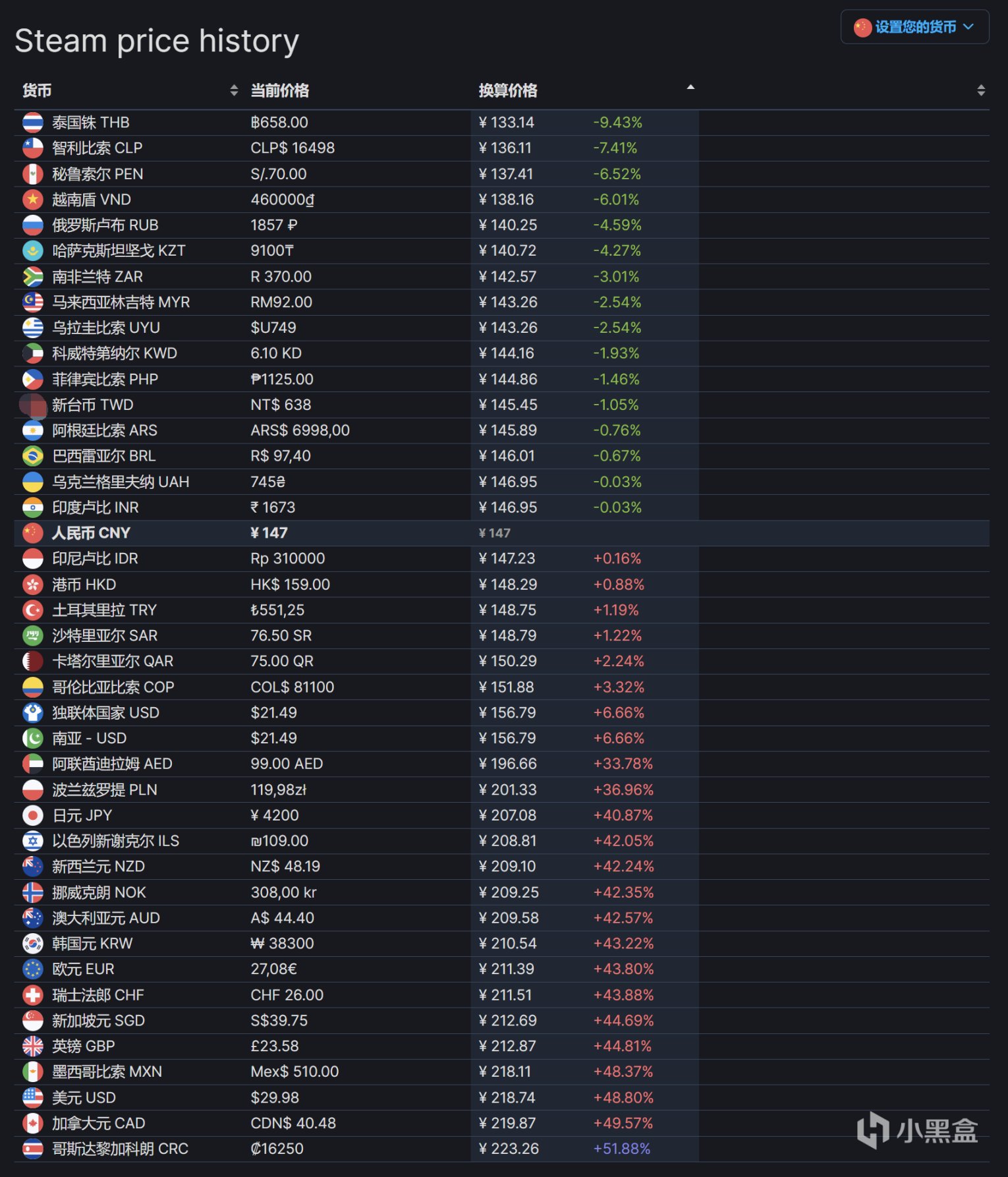Click the ¥ 223.26 converted price
Screen dimensions: 1008x1177
pyautogui.click(x=509, y=1149)
